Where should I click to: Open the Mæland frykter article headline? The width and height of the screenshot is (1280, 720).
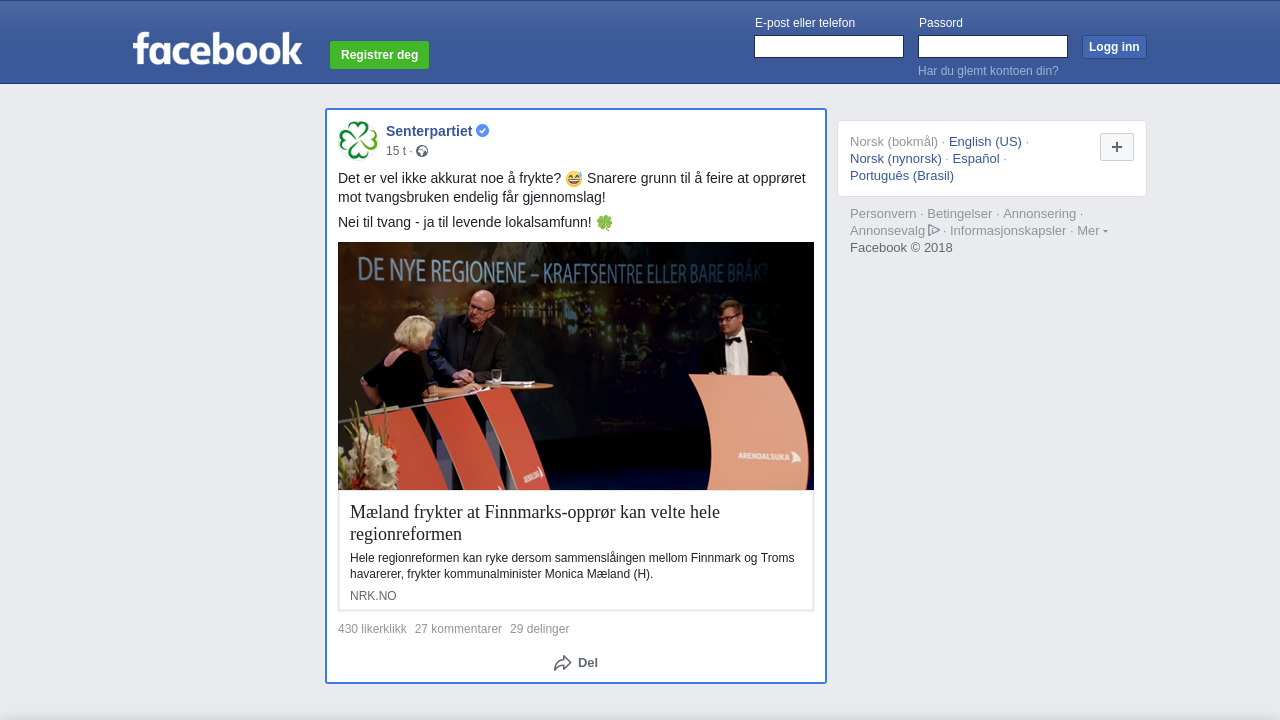[x=535, y=523]
